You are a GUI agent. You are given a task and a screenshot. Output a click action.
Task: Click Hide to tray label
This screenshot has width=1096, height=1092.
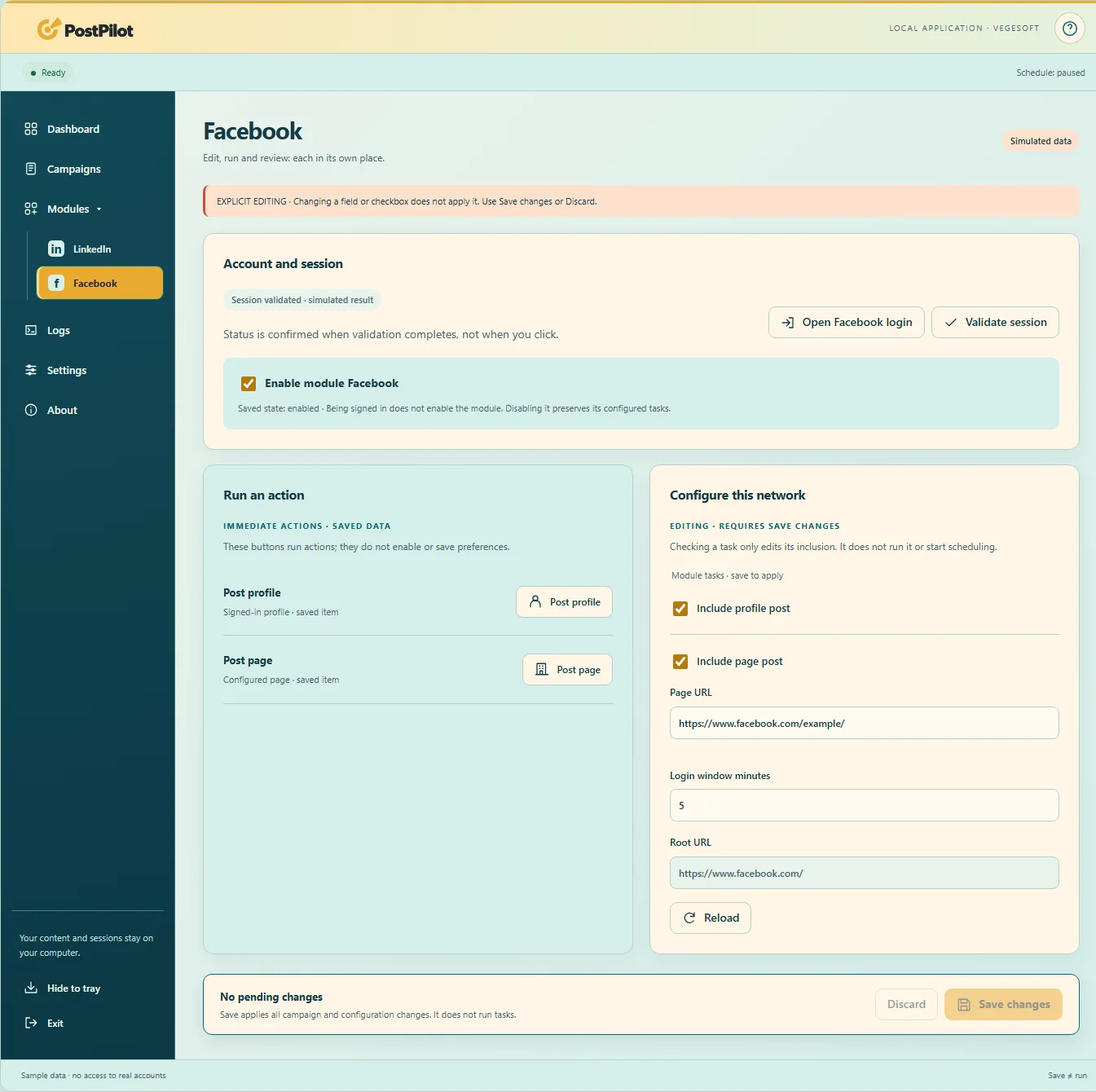click(74, 989)
